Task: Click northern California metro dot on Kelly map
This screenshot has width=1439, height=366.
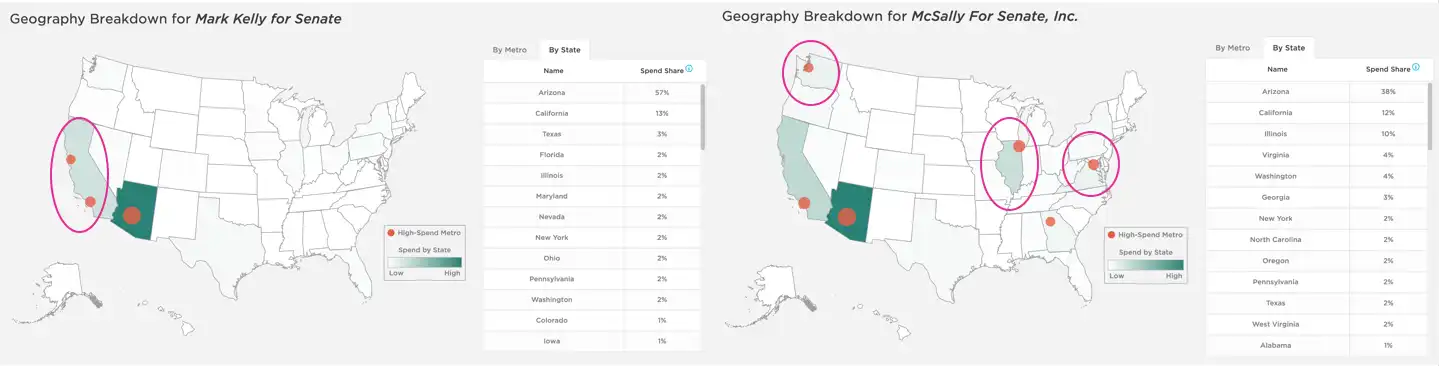Action: coord(71,159)
